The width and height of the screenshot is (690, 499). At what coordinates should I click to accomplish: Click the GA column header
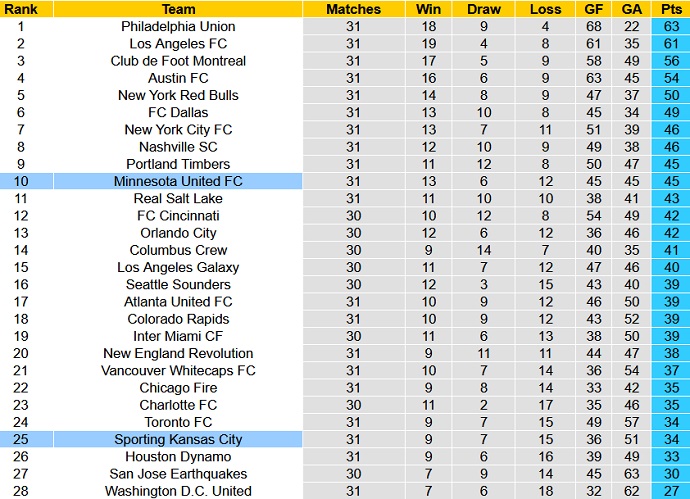(631, 9)
